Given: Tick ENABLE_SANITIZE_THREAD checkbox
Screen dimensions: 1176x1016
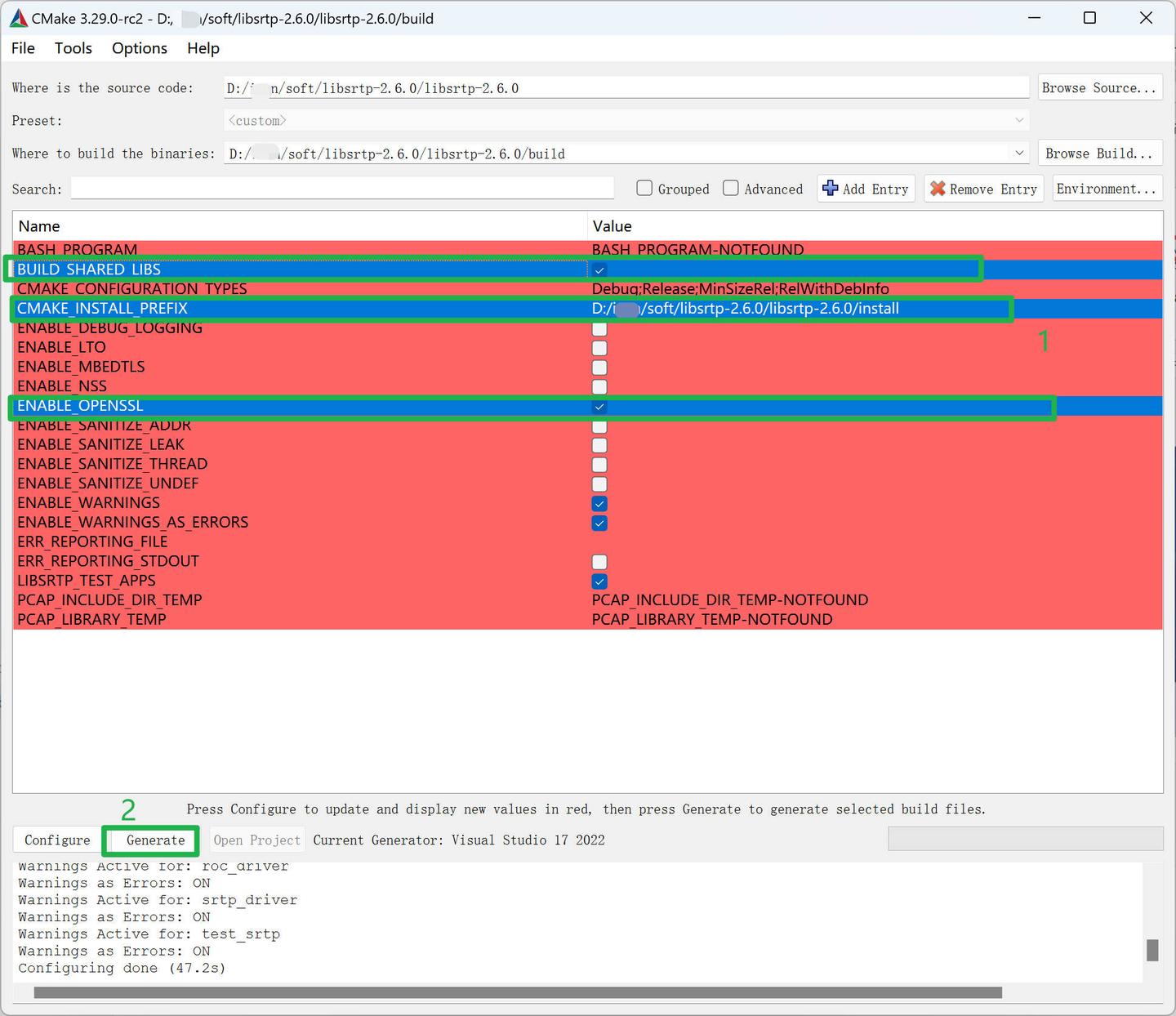Looking at the screenshot, I should (x=599, y=465).
